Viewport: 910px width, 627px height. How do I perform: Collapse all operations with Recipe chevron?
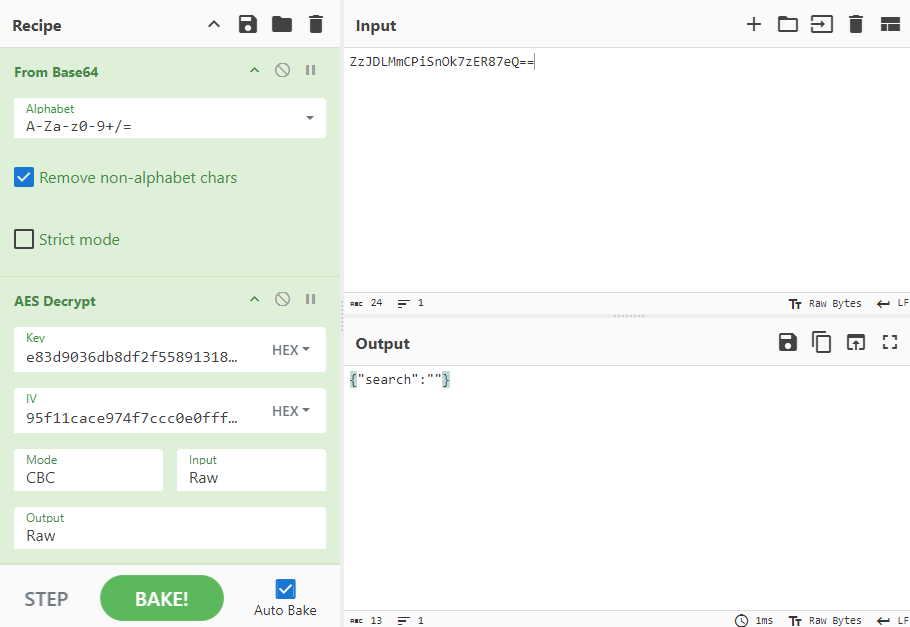coord(214,25)
